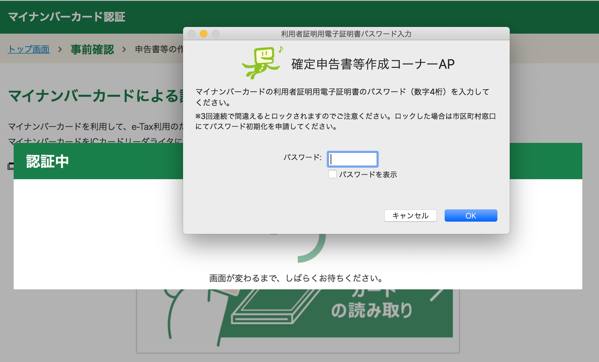Click the マイナンバーカード認証 page title
Screen dimensions: 599x362
66,17
